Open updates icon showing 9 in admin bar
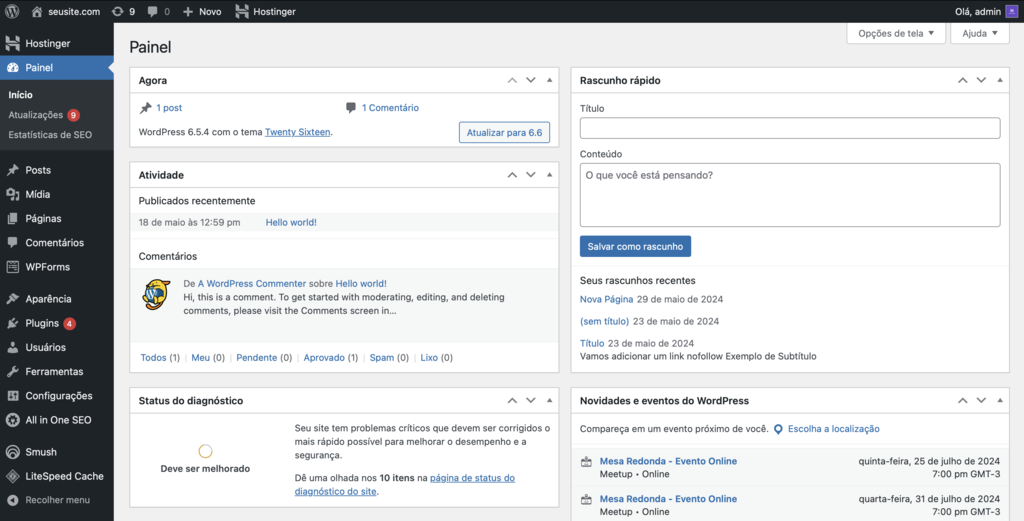Viewport: 1024px width, 521px height. pyautogui.click(x=118, y=12)
